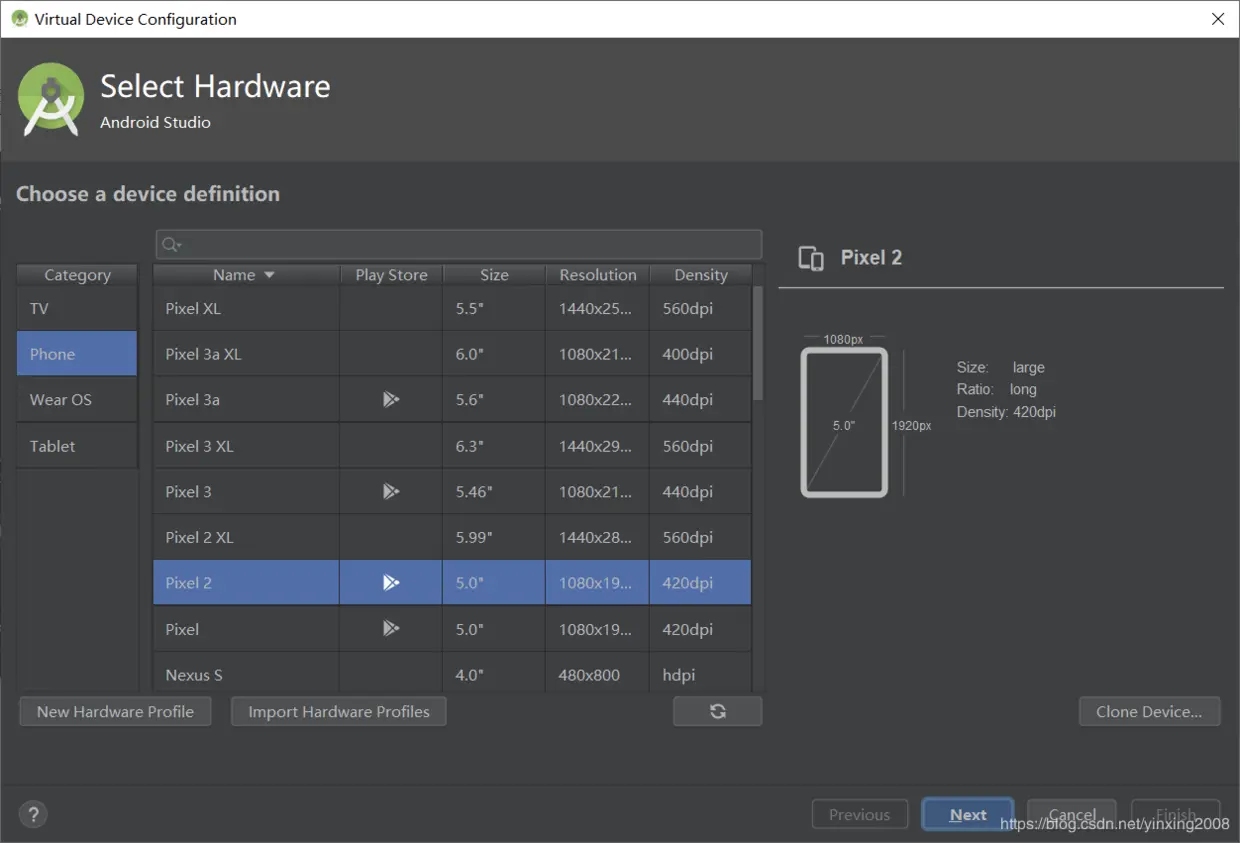Image resolution: width=1240 pixels, height=843 pixels.
Task: Select the TV category
Action: click(77, 308)
